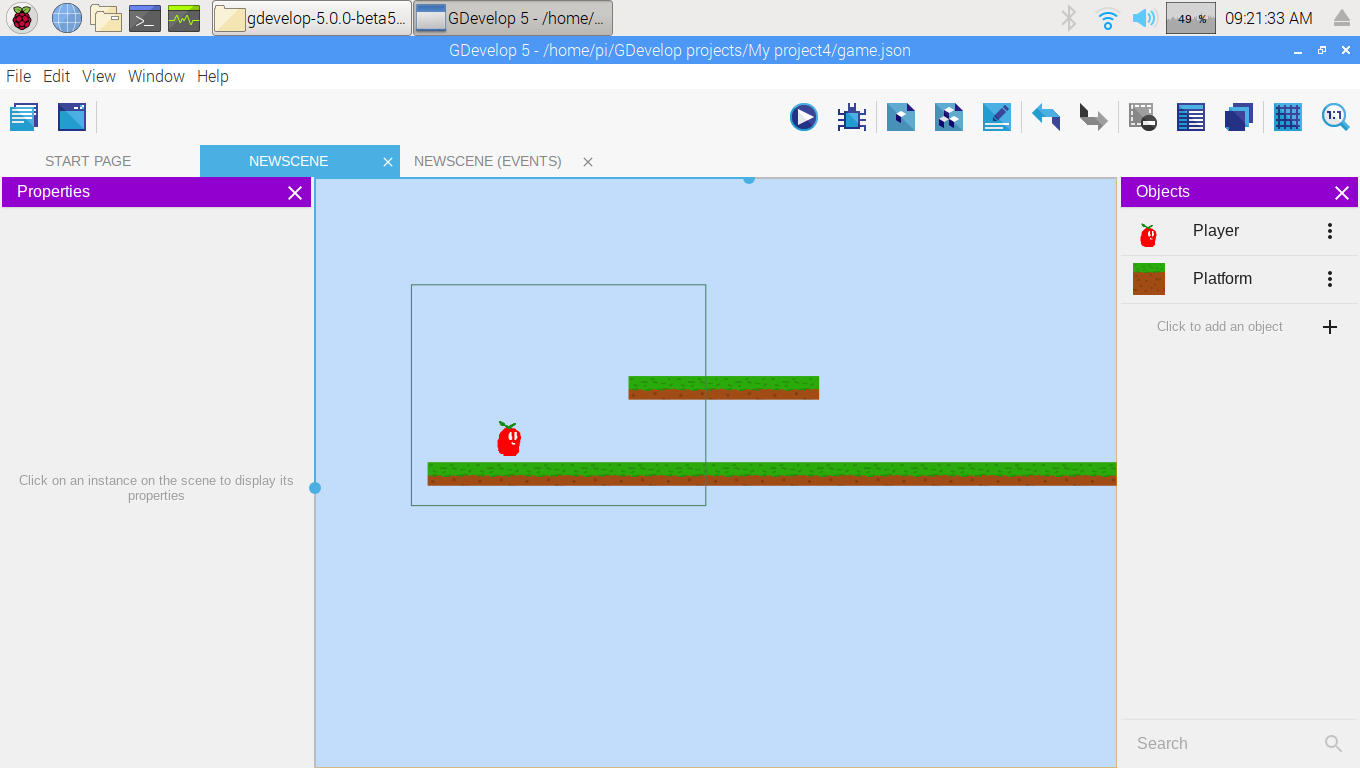Select the Player object in the list
Viewport: 1360px width, 768px height.
1239,231
